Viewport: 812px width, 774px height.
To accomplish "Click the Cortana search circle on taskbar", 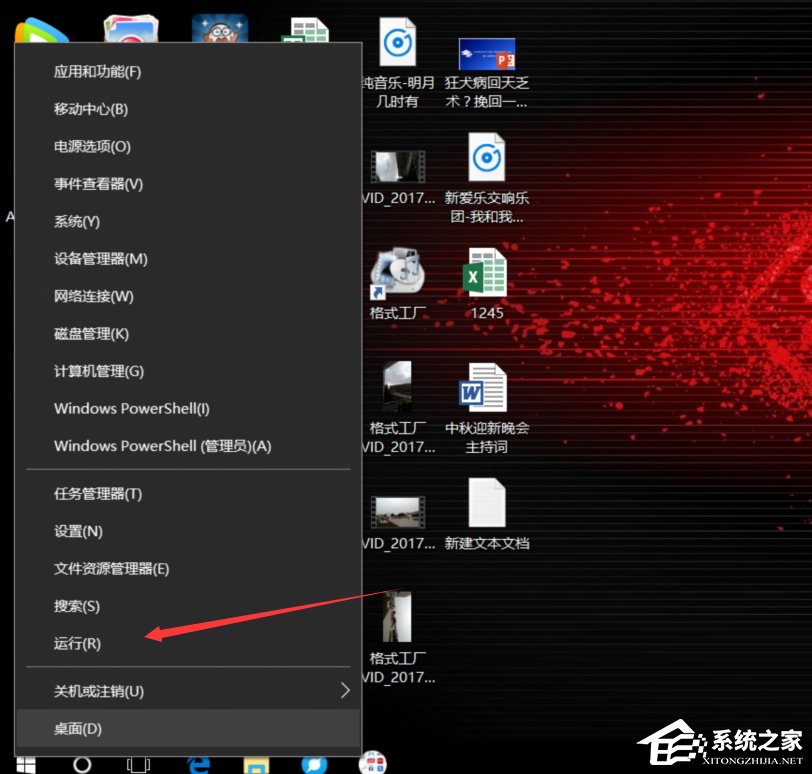I will point(82,763).
